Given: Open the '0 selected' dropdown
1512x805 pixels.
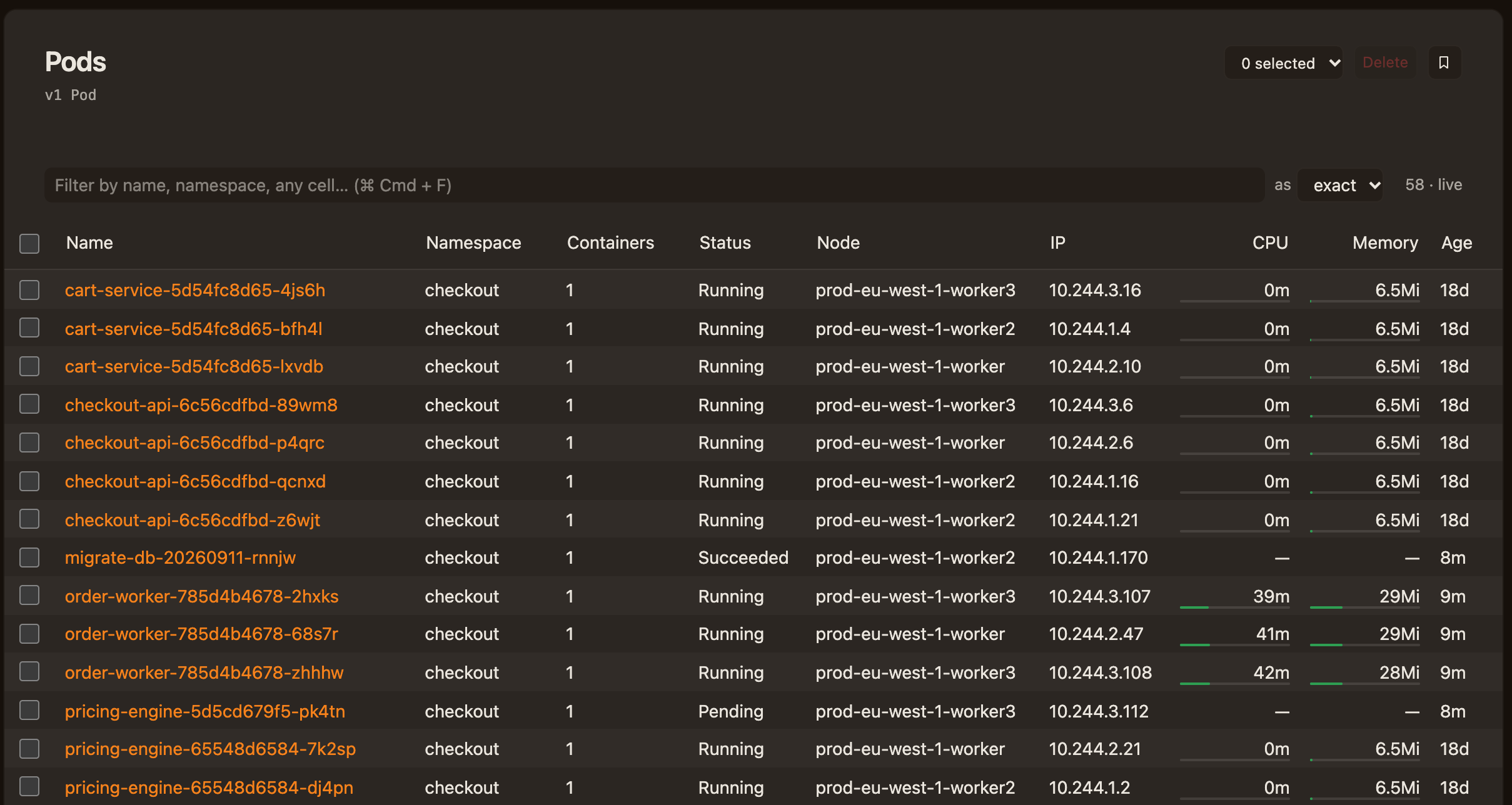Looking at the screenshot, I should coord(1284,62).
